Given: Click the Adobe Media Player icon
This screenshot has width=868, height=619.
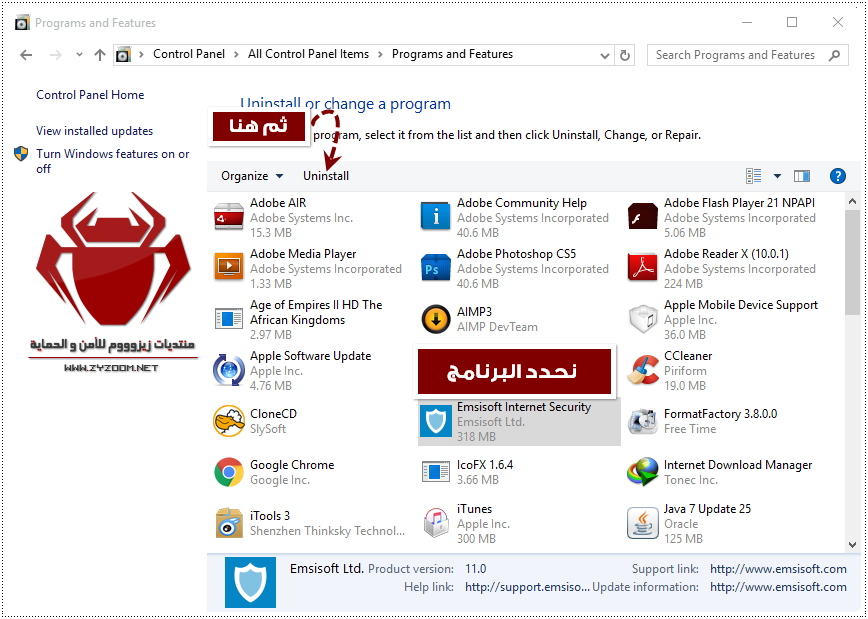Looking at the screenshot, I should [229, 267].
